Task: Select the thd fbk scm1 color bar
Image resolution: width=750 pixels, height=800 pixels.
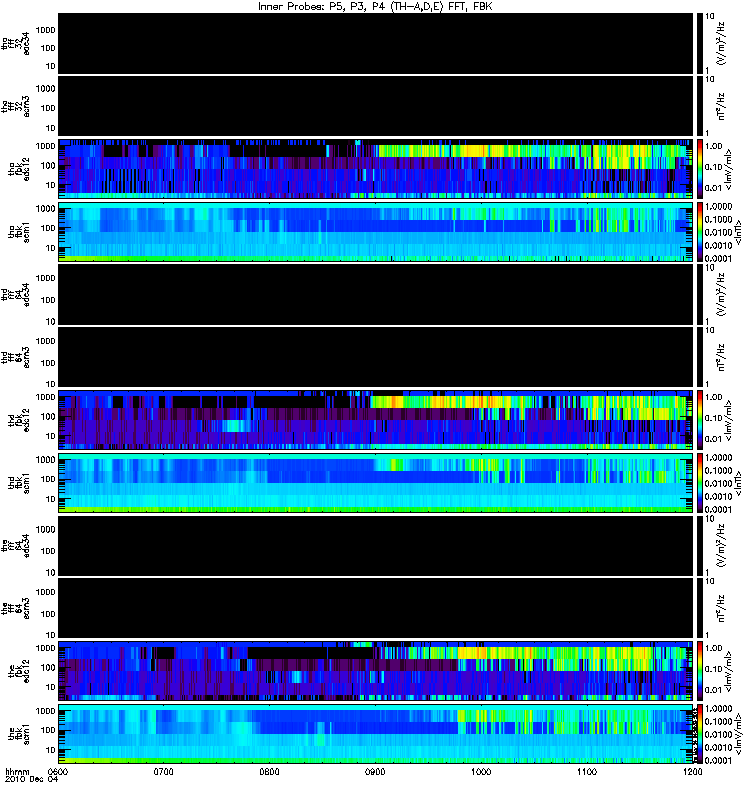Action: (x=700, y=483)
